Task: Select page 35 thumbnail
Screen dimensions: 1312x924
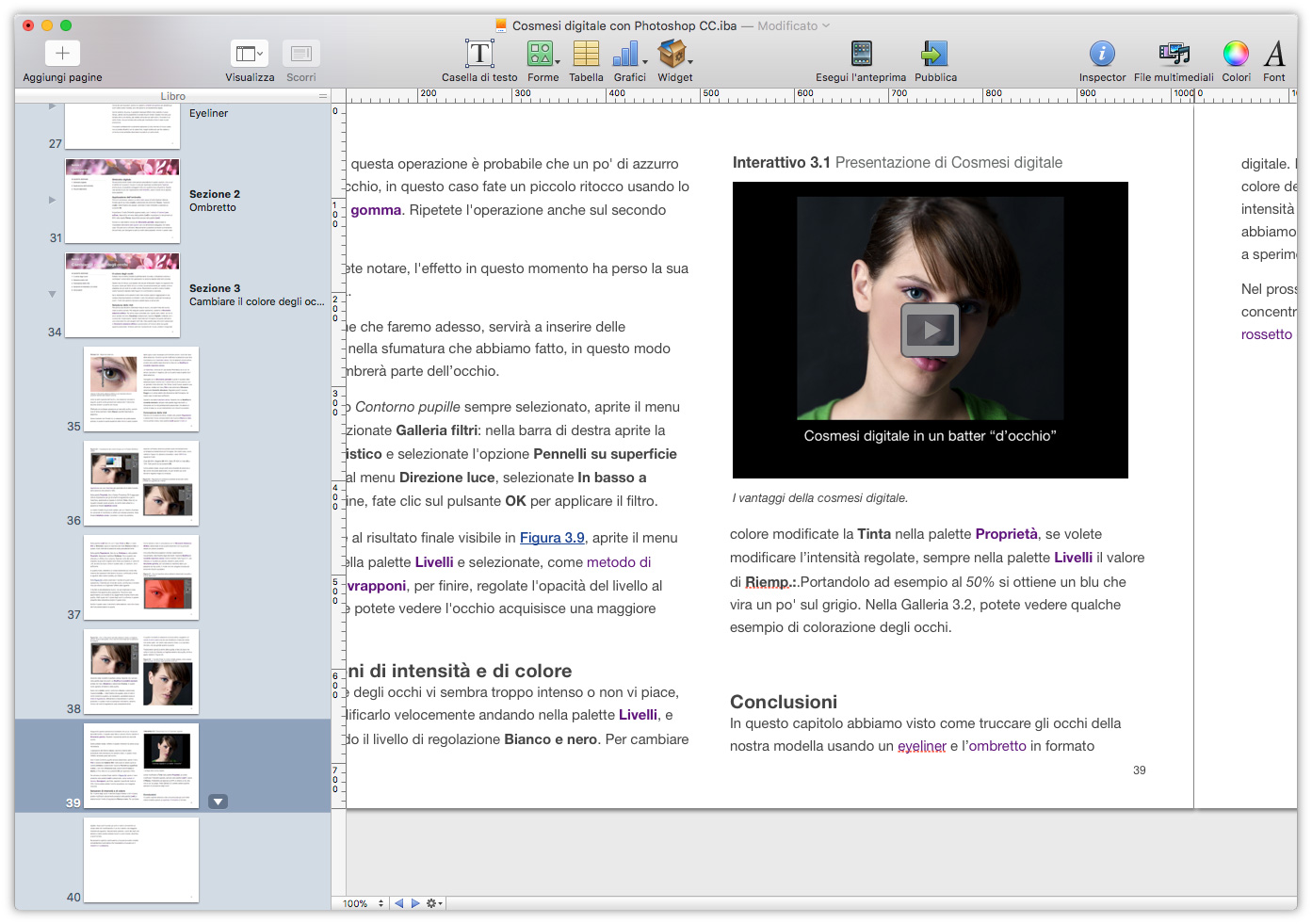Action: (x=141, y=389)
